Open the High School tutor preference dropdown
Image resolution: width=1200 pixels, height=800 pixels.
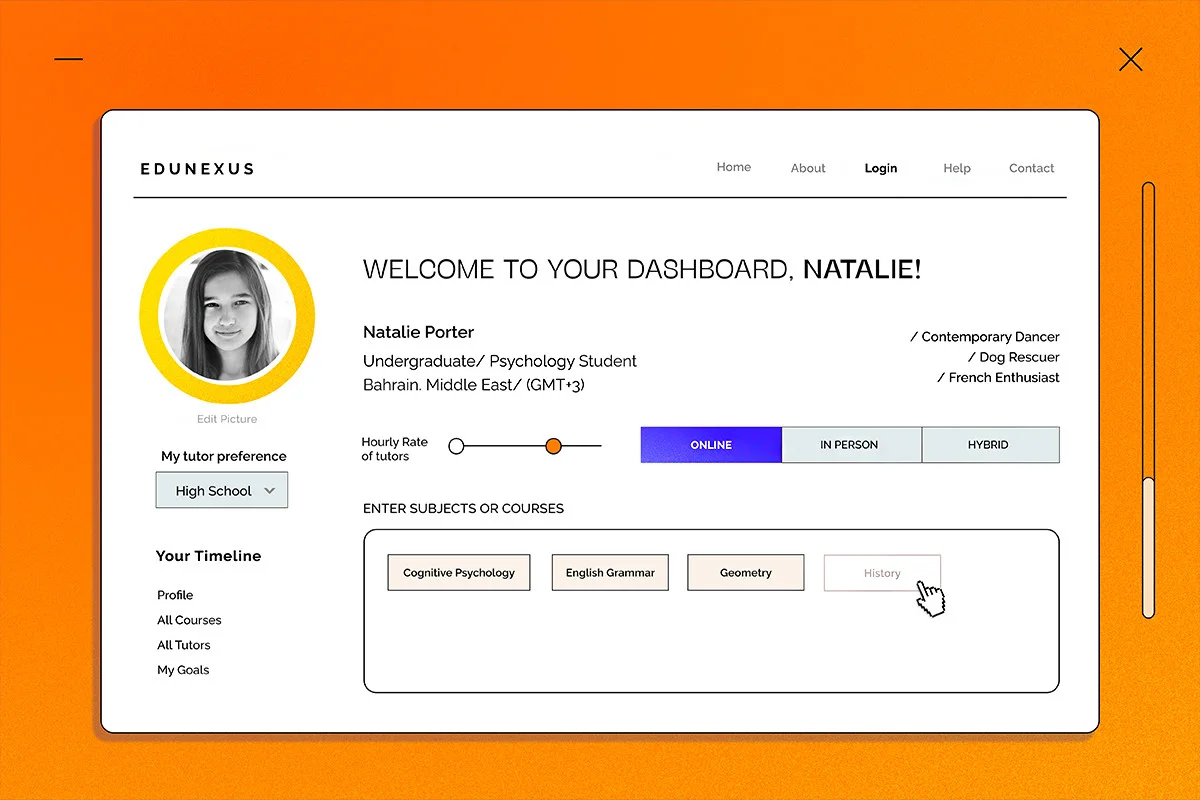tap(222, 491)
